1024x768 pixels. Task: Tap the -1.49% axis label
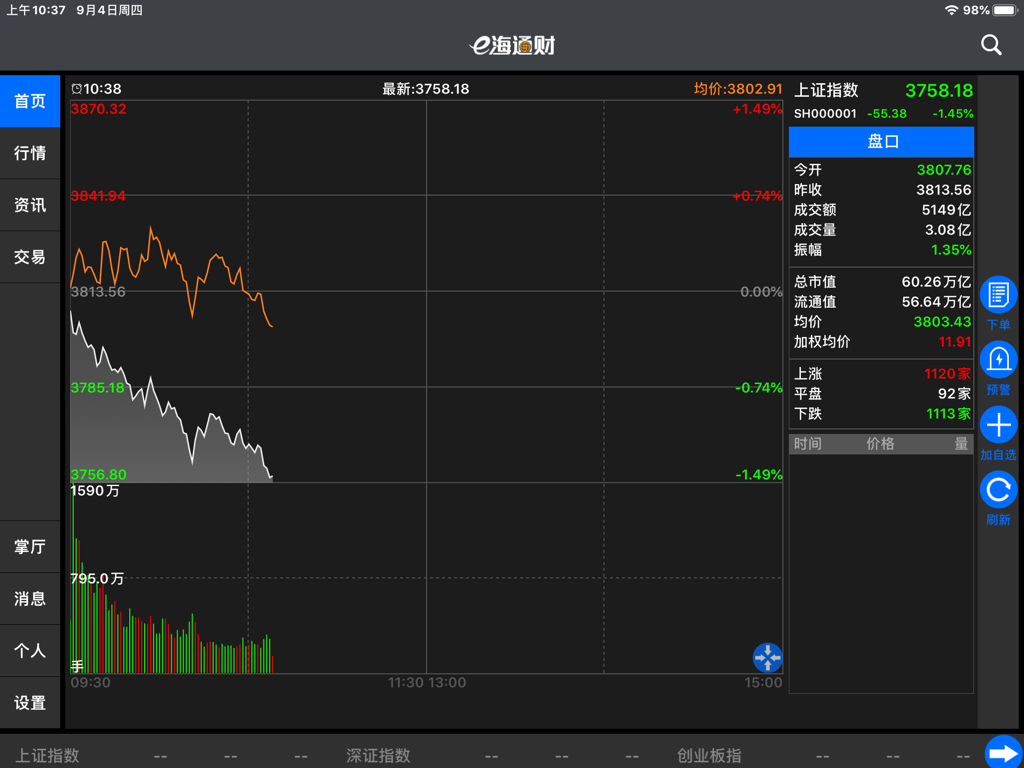coord(758,475)
